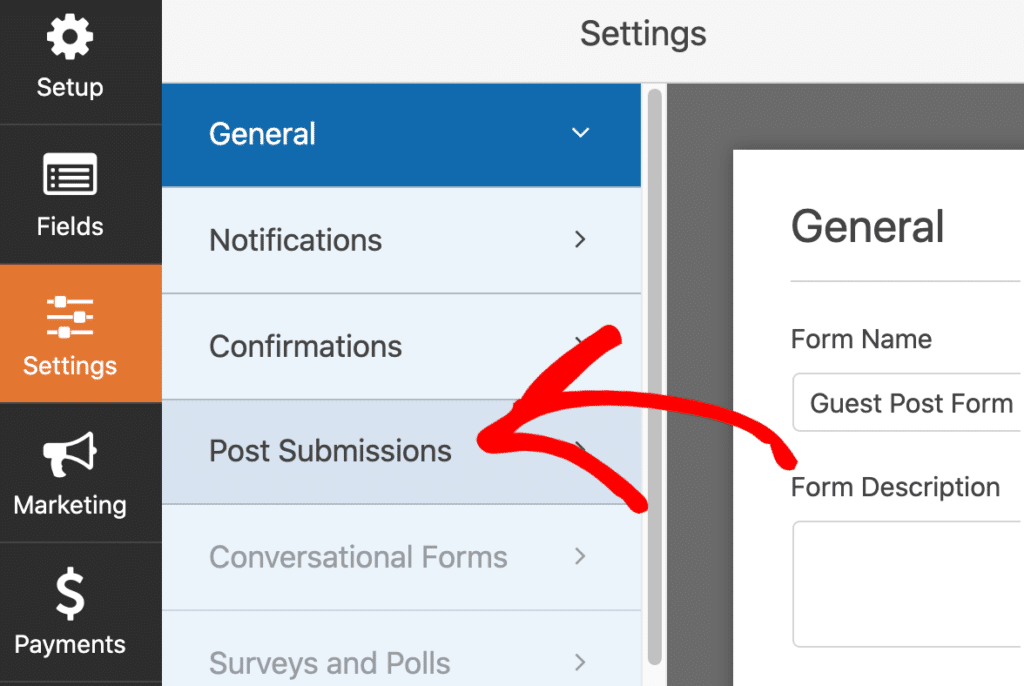Screen dimensions: 1024x686
Task: Open the Setup gear icon
Action: pyautogui.click(x=68, y=36)
